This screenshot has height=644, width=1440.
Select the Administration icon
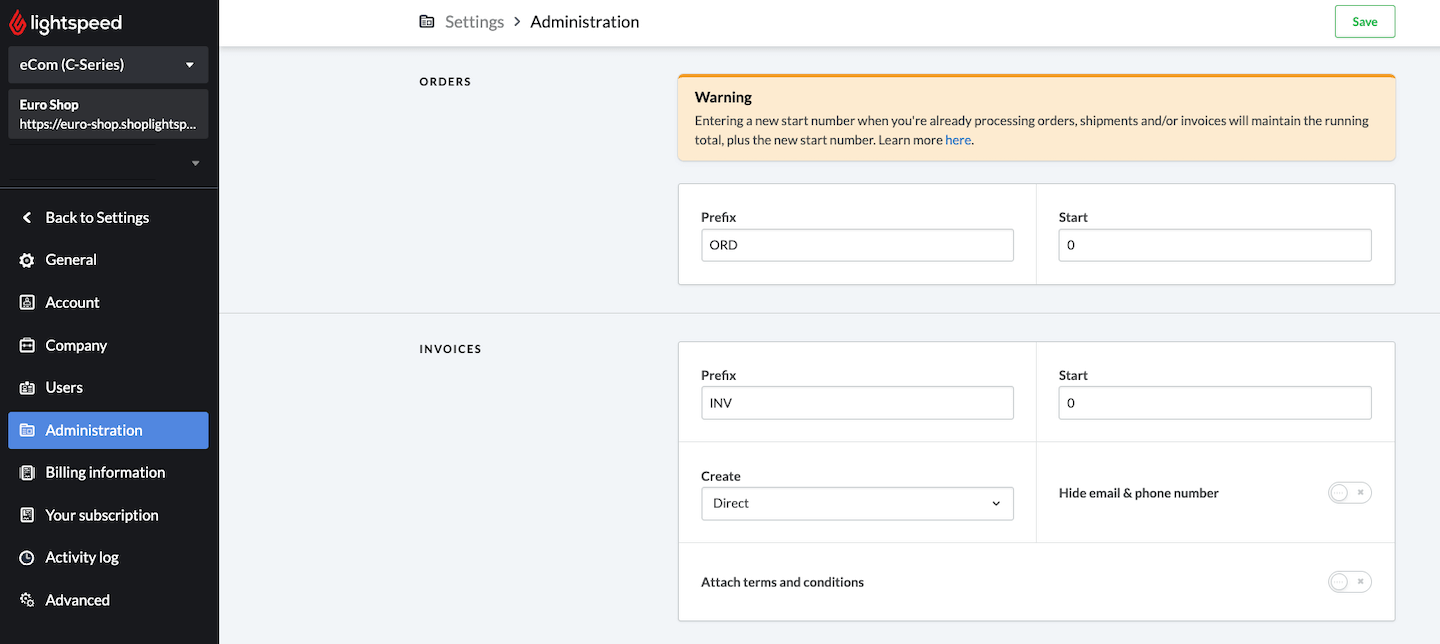[27, 430]
